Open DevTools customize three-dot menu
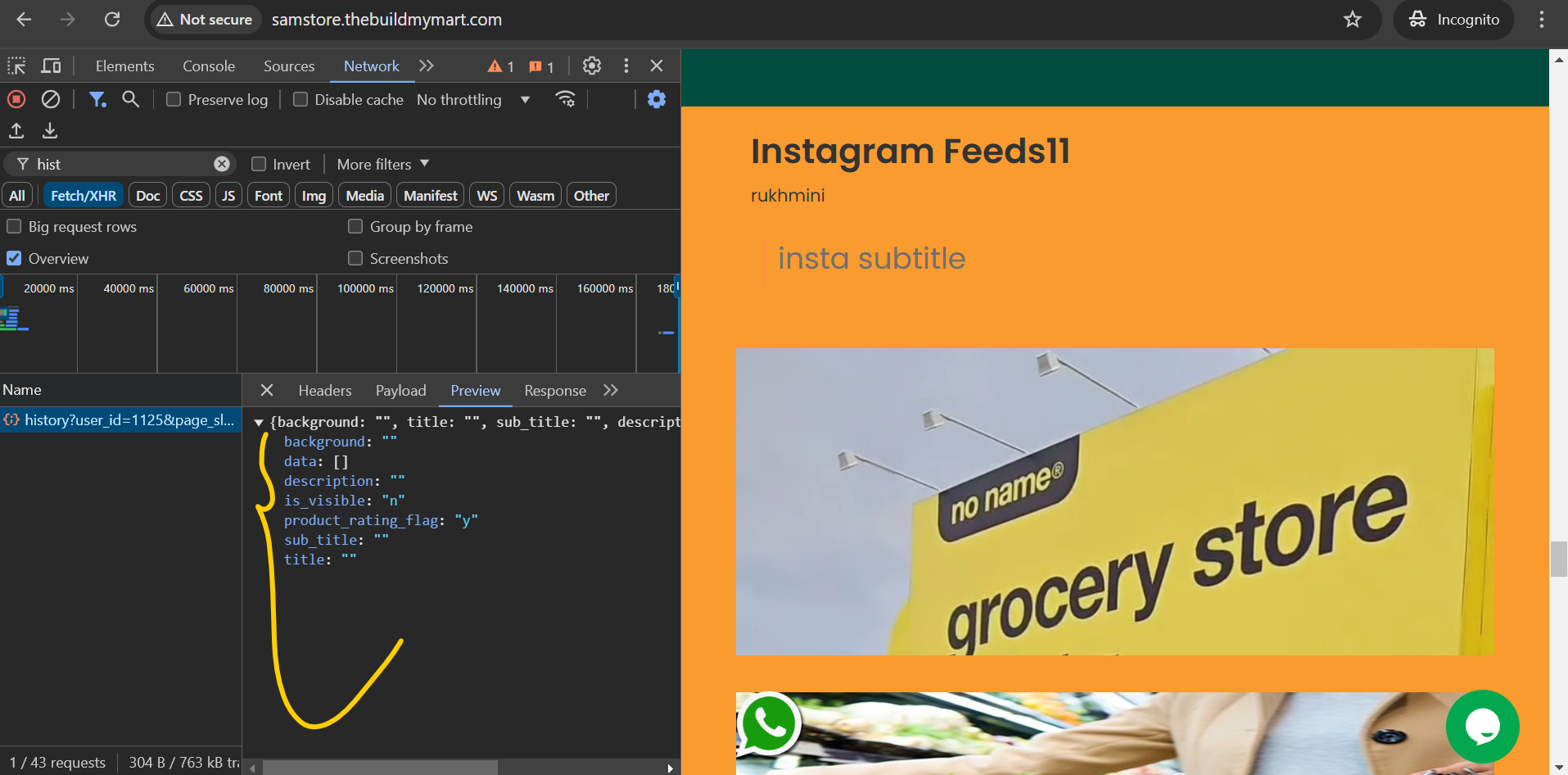 point(626,66)
